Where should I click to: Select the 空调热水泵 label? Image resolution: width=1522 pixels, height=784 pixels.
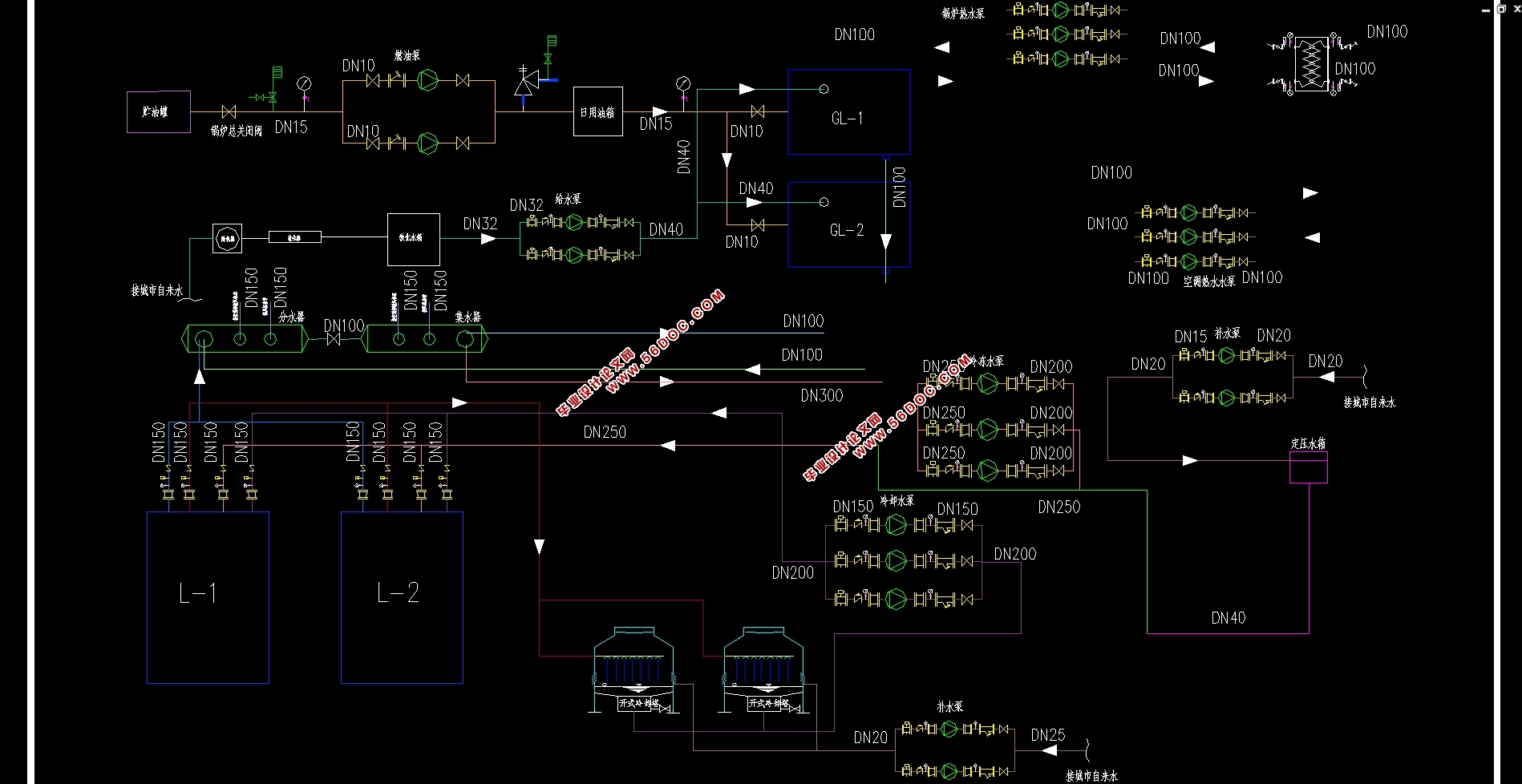click(1209, 281)
